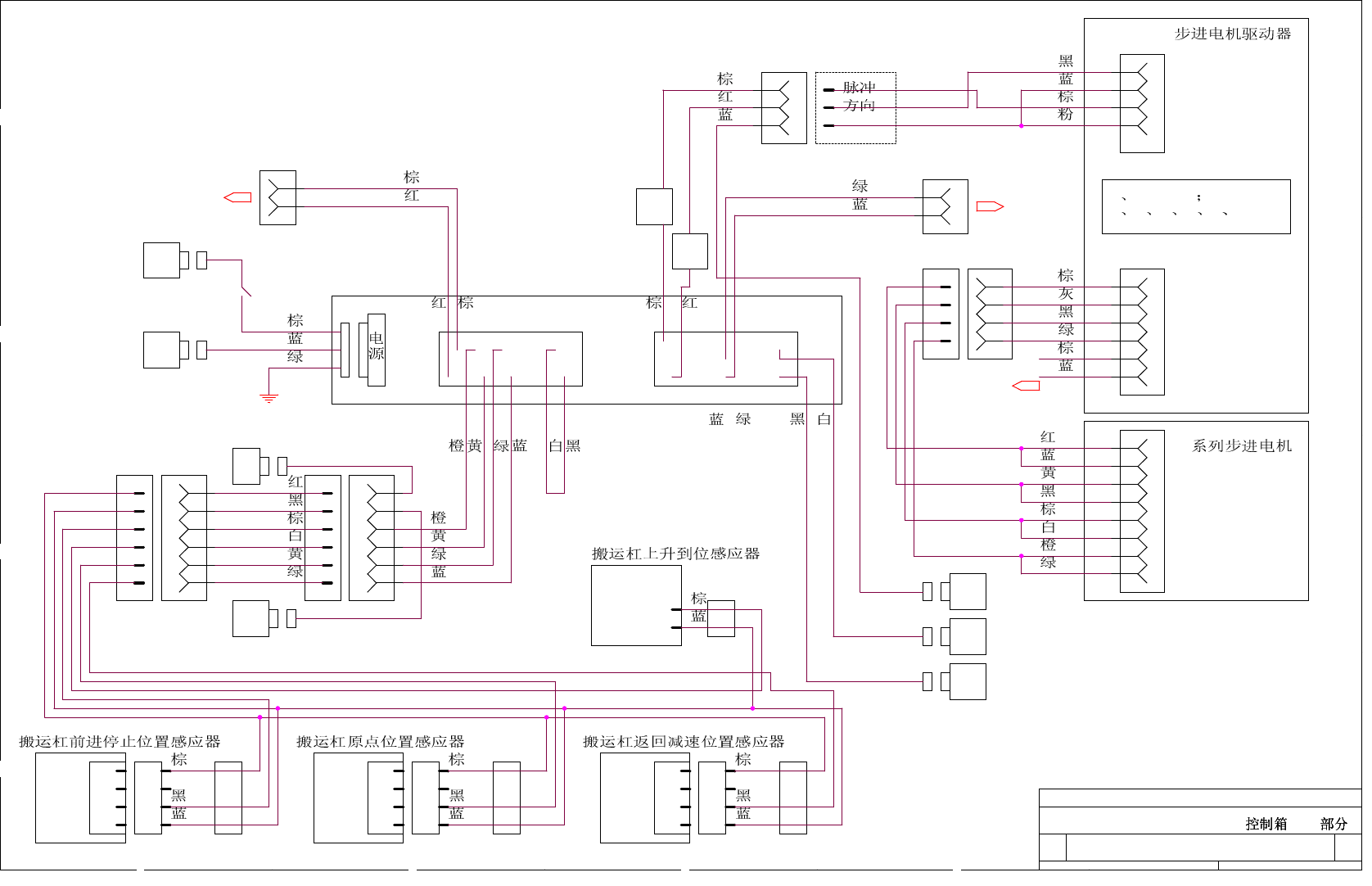1372x886 pixels.
Task: Select 搬运杠前进停止位置感应器 label
Action: (x=120, y=742)
